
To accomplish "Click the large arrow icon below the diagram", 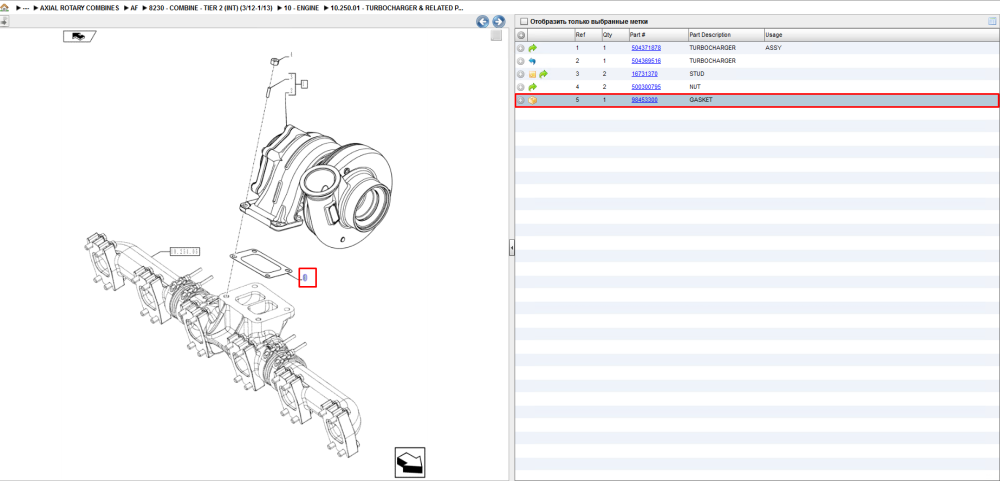I will (410, 462).
